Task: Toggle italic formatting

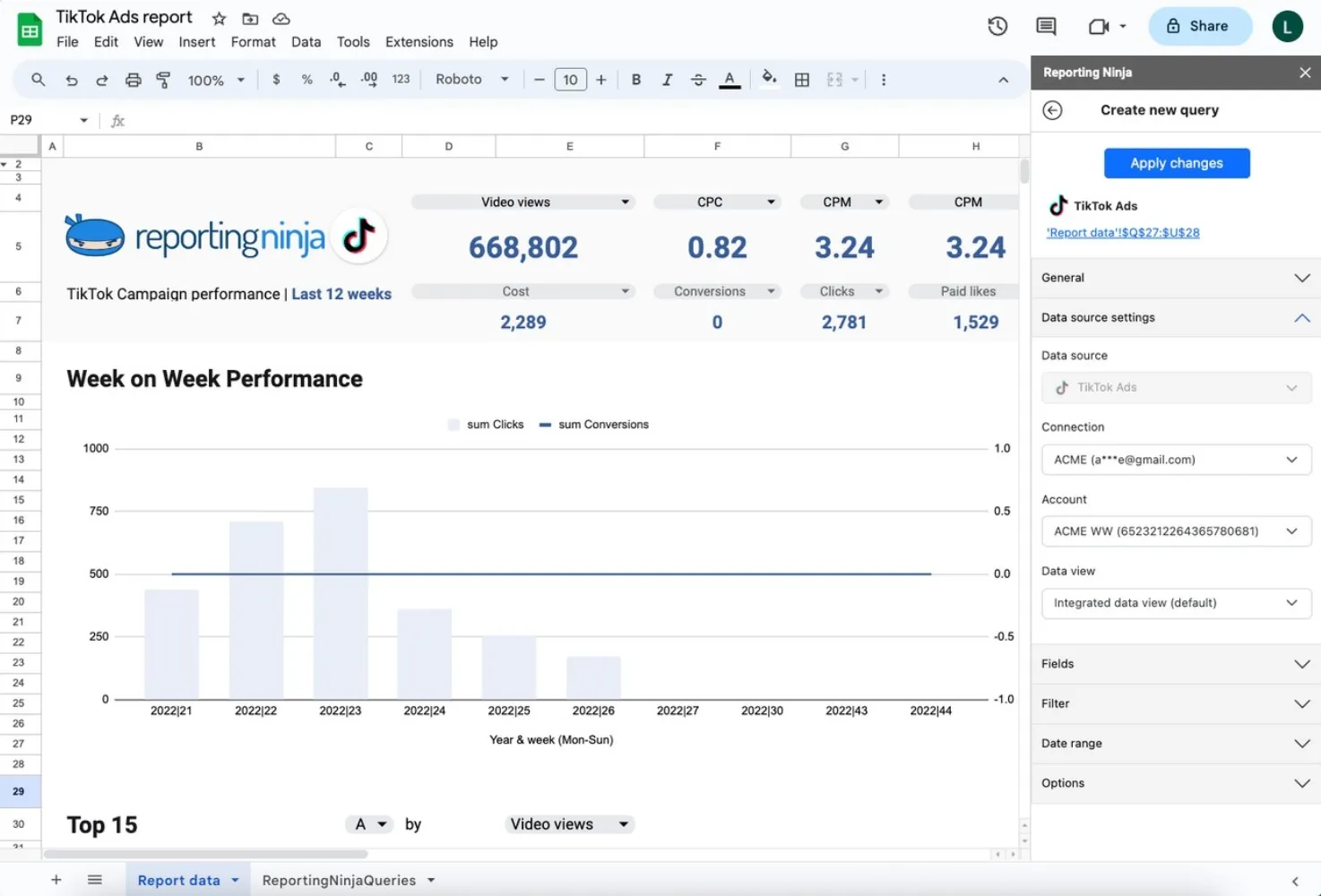Action: point(667,80)
